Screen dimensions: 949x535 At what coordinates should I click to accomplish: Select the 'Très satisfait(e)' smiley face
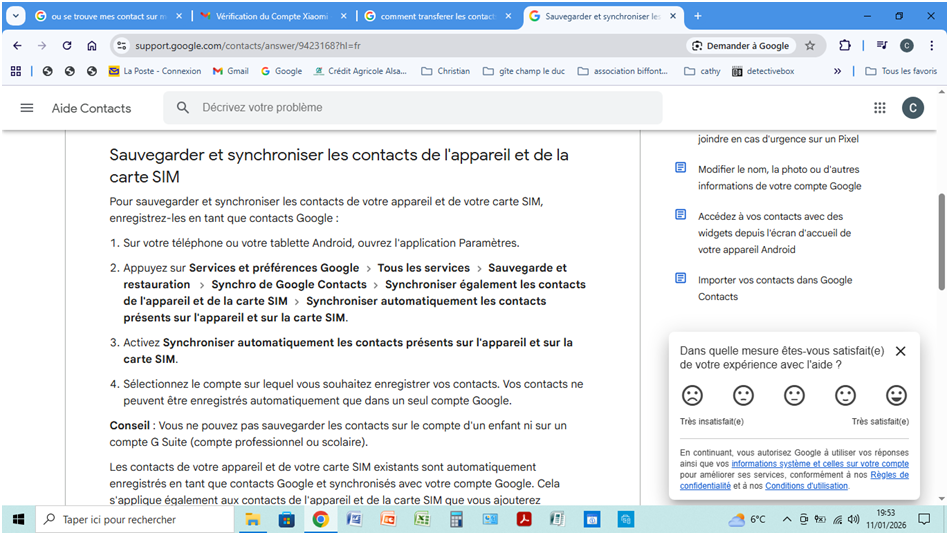click(896, 395)
